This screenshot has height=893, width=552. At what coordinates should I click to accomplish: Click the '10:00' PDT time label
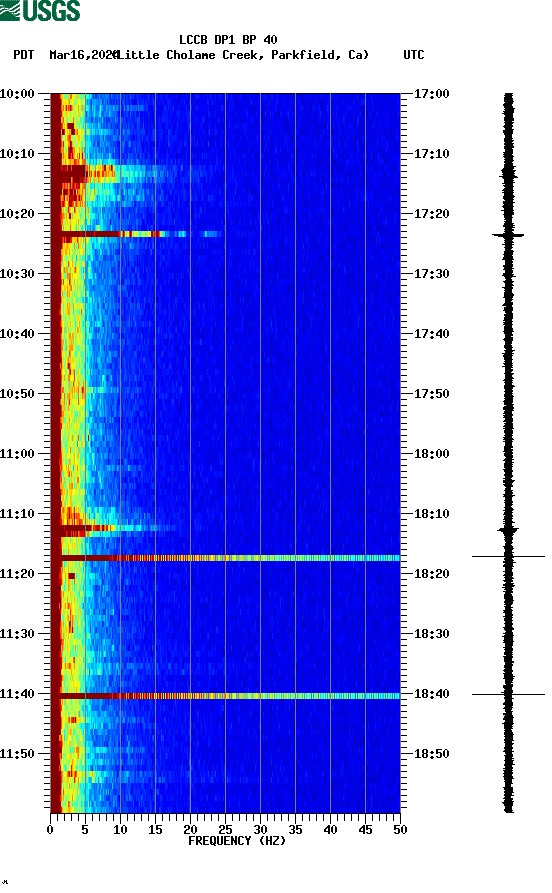pos(18,93)
